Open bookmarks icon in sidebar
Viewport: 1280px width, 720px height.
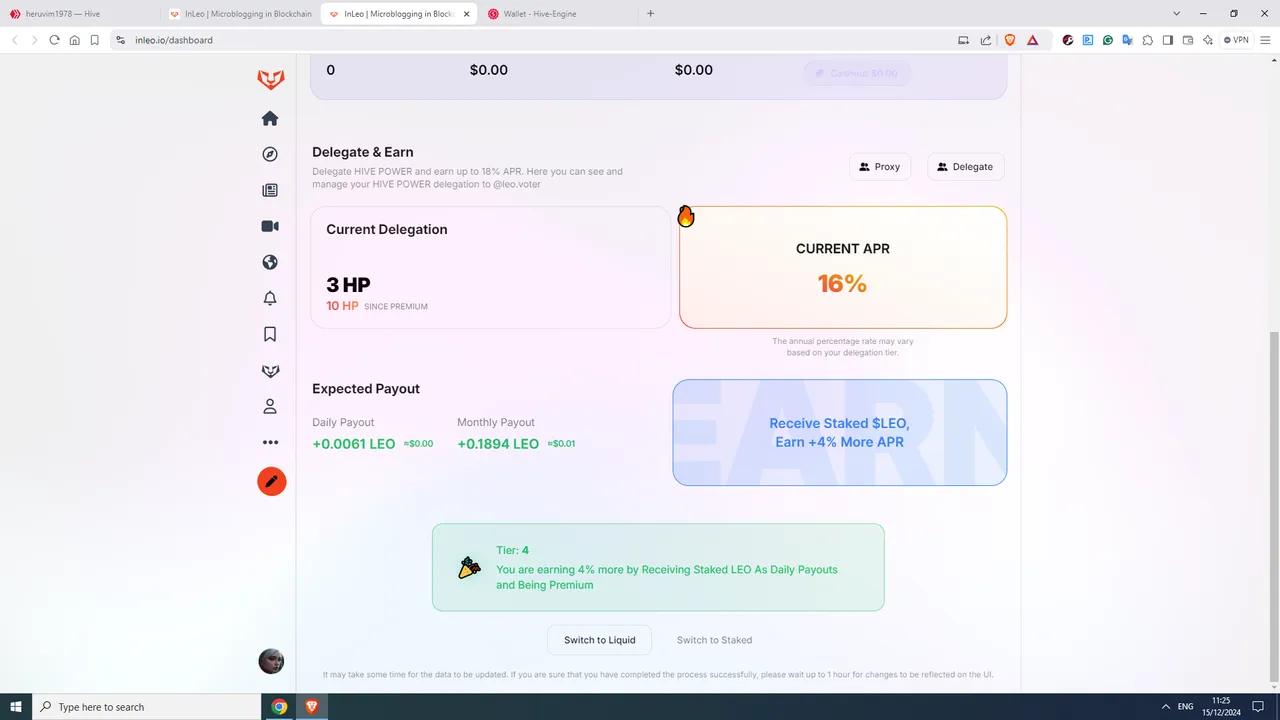point(270,334)
